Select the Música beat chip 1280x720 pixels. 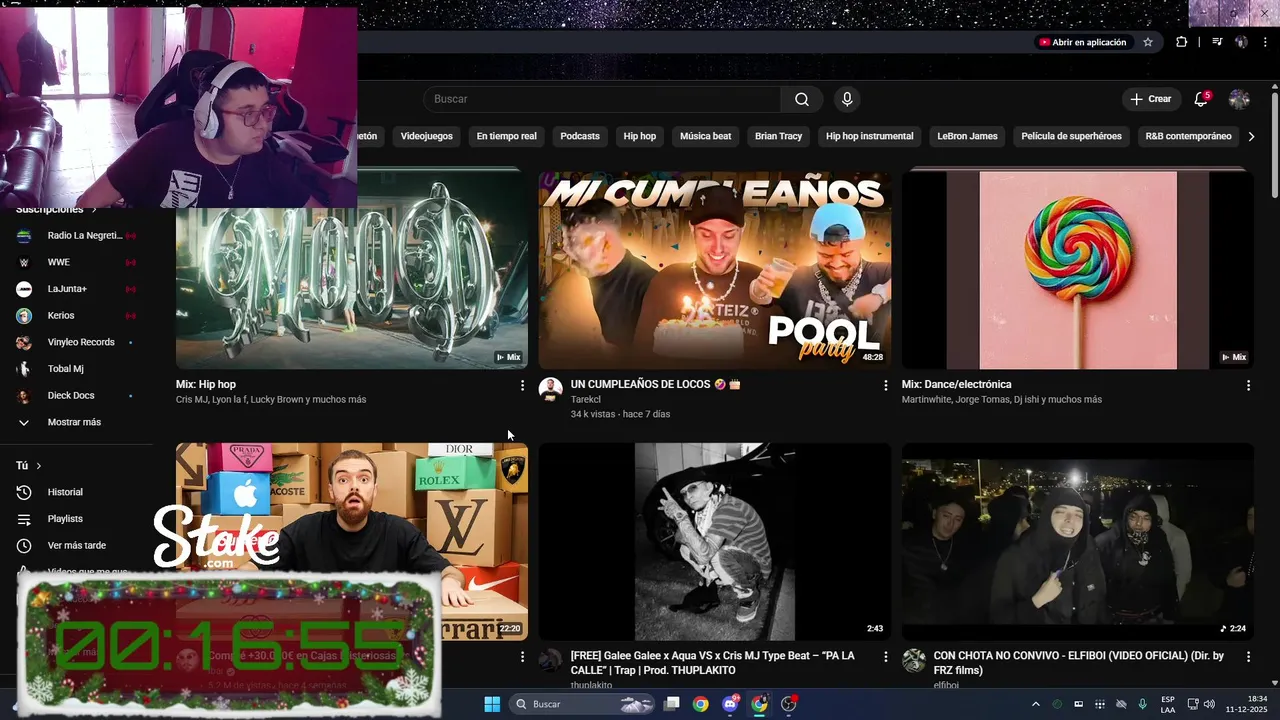pos(706,136)
